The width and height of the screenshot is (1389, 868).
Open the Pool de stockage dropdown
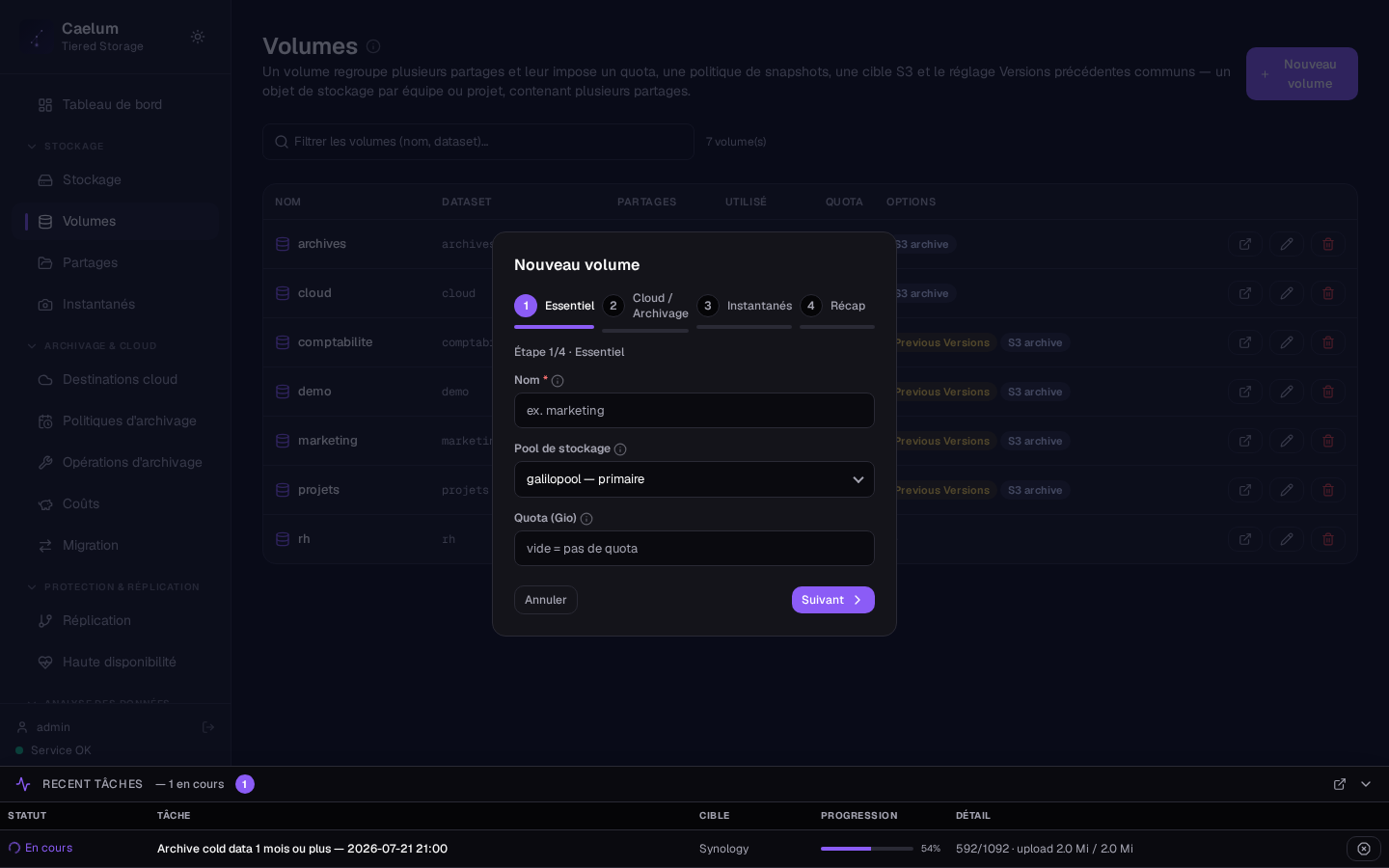pos(694,479)
